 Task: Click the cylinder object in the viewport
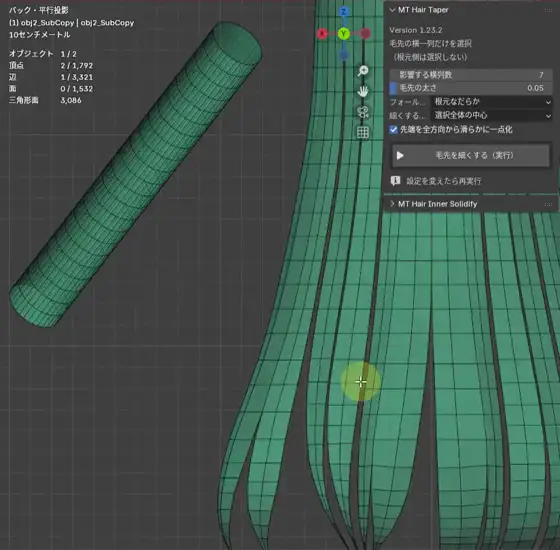tap(136, 174)
